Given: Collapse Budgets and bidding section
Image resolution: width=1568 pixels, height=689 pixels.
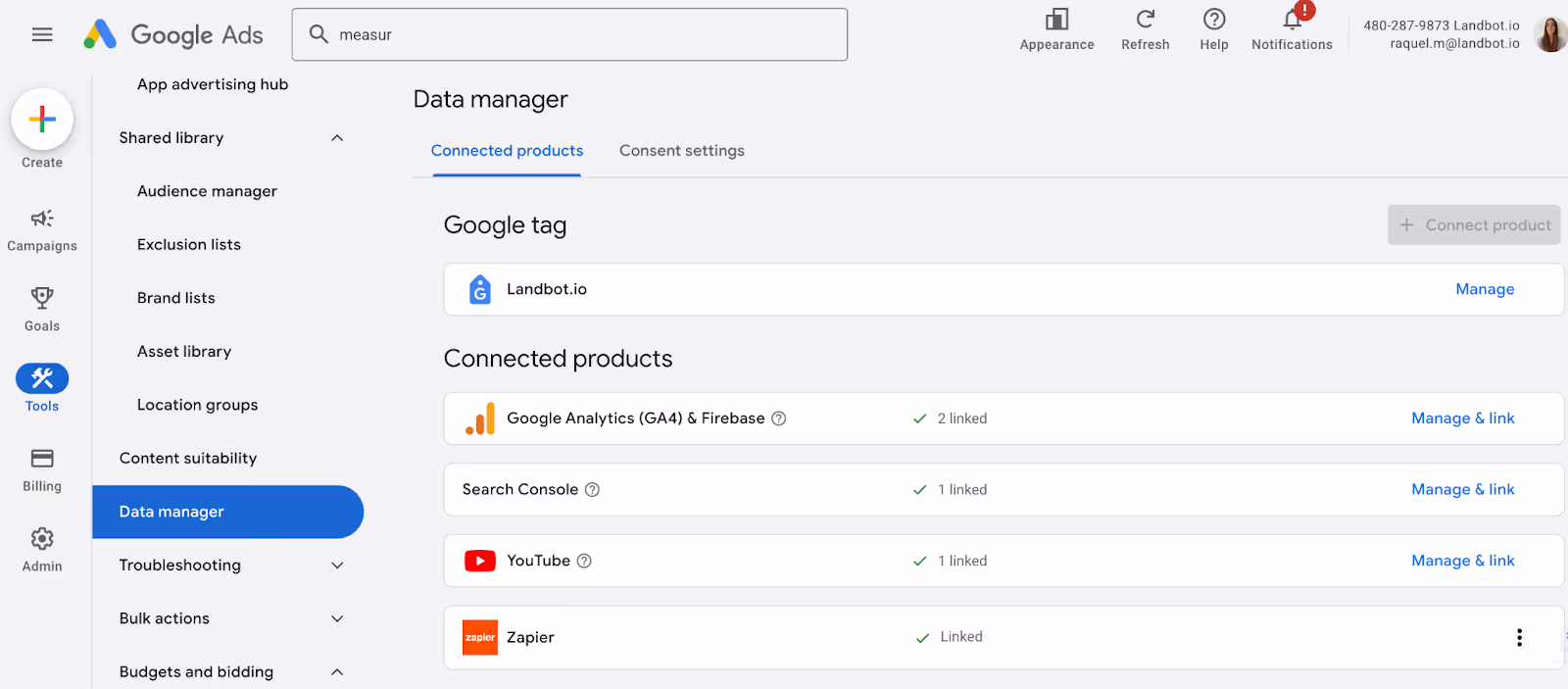Looking at the screenshot, I should pyautogui.click(x=337, y=672).
